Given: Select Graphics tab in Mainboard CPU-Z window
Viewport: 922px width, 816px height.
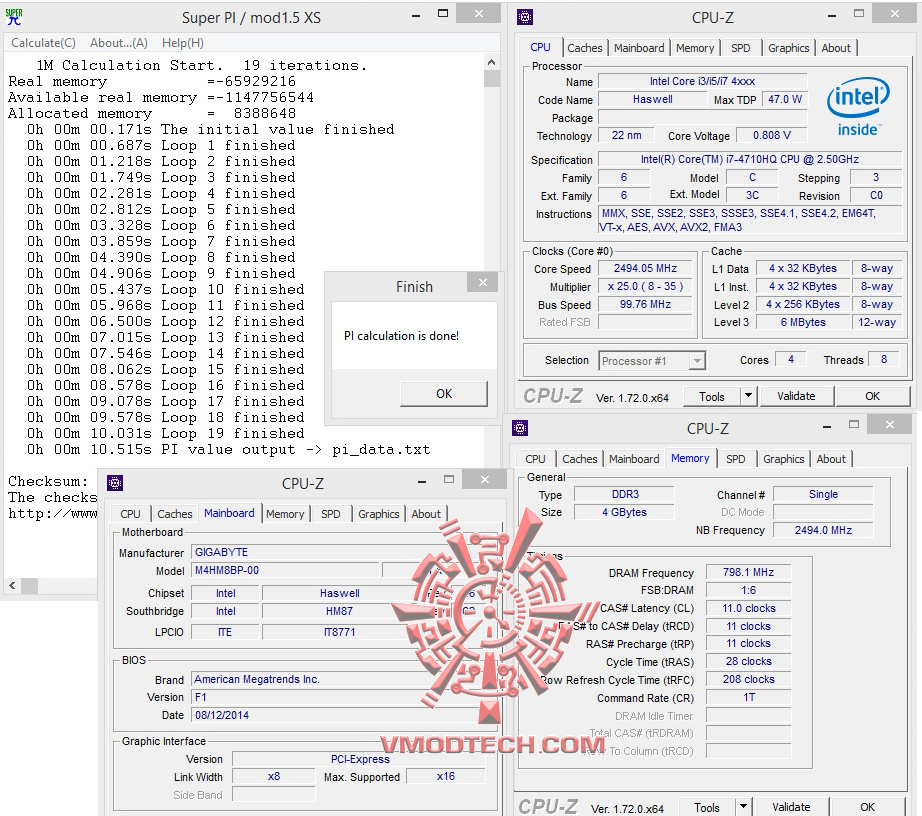Looking at the screenshot, I should pyautogui.click(x=379, y=514).
